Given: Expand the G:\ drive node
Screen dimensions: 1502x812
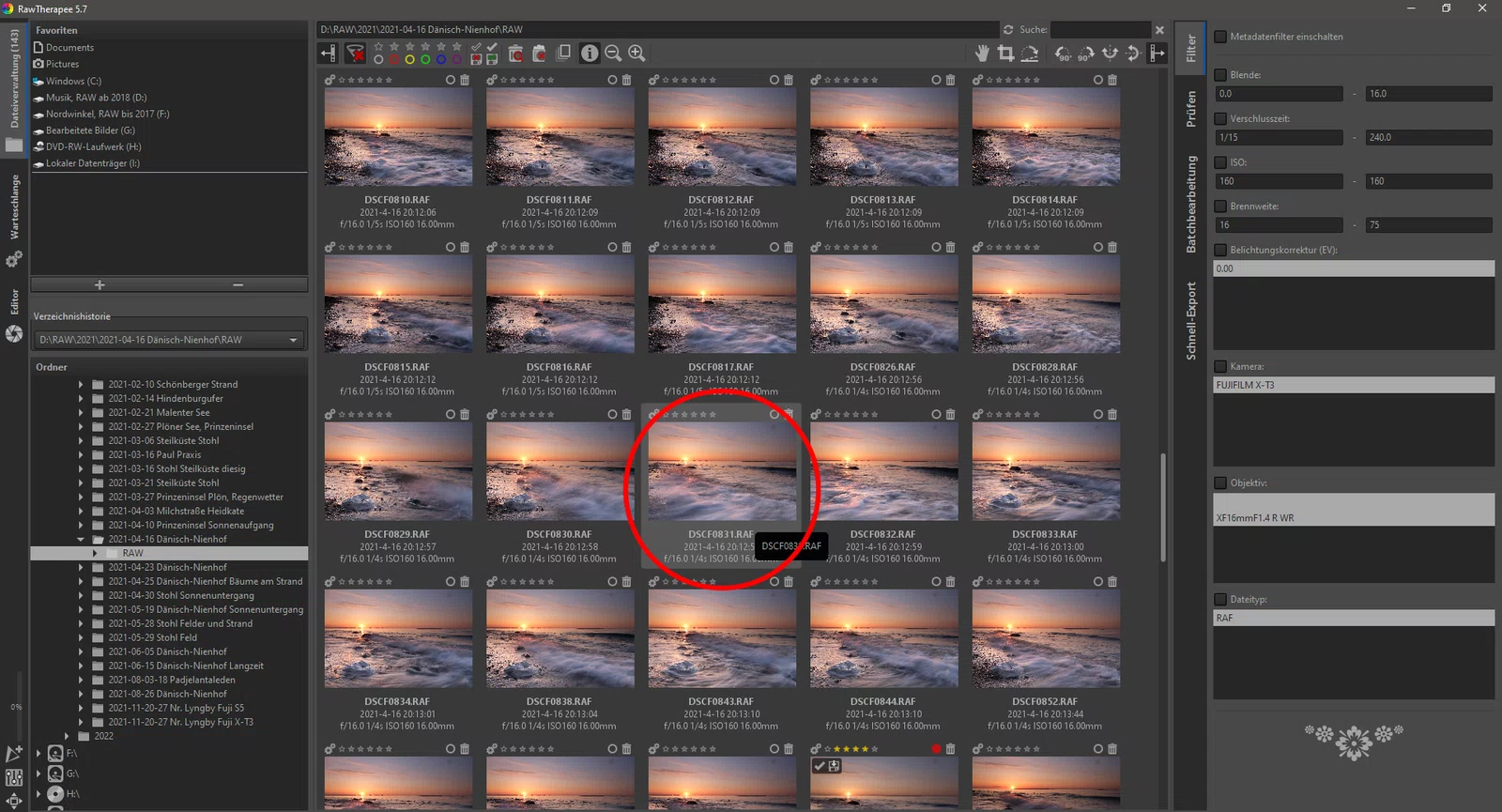Looking at the screenshot, I should 38,774.
